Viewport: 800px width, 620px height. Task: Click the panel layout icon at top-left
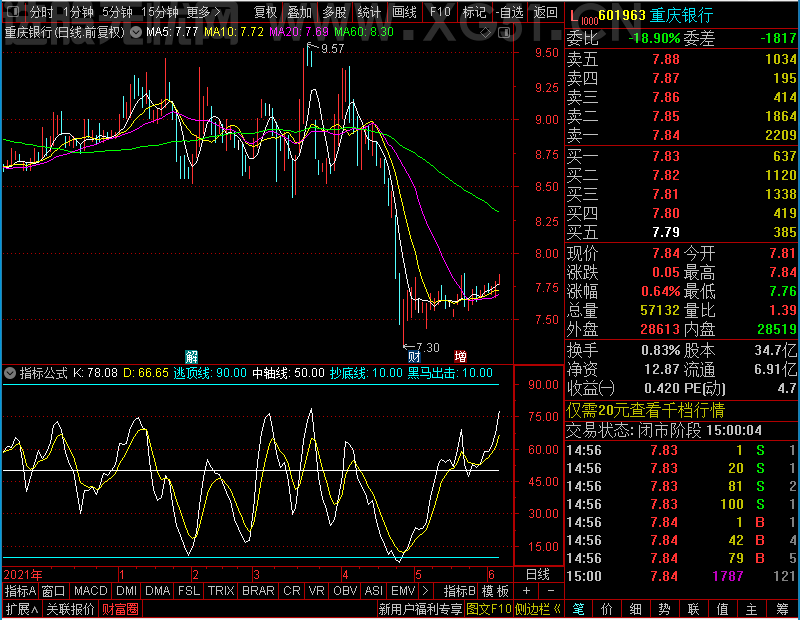click(13, 11)
